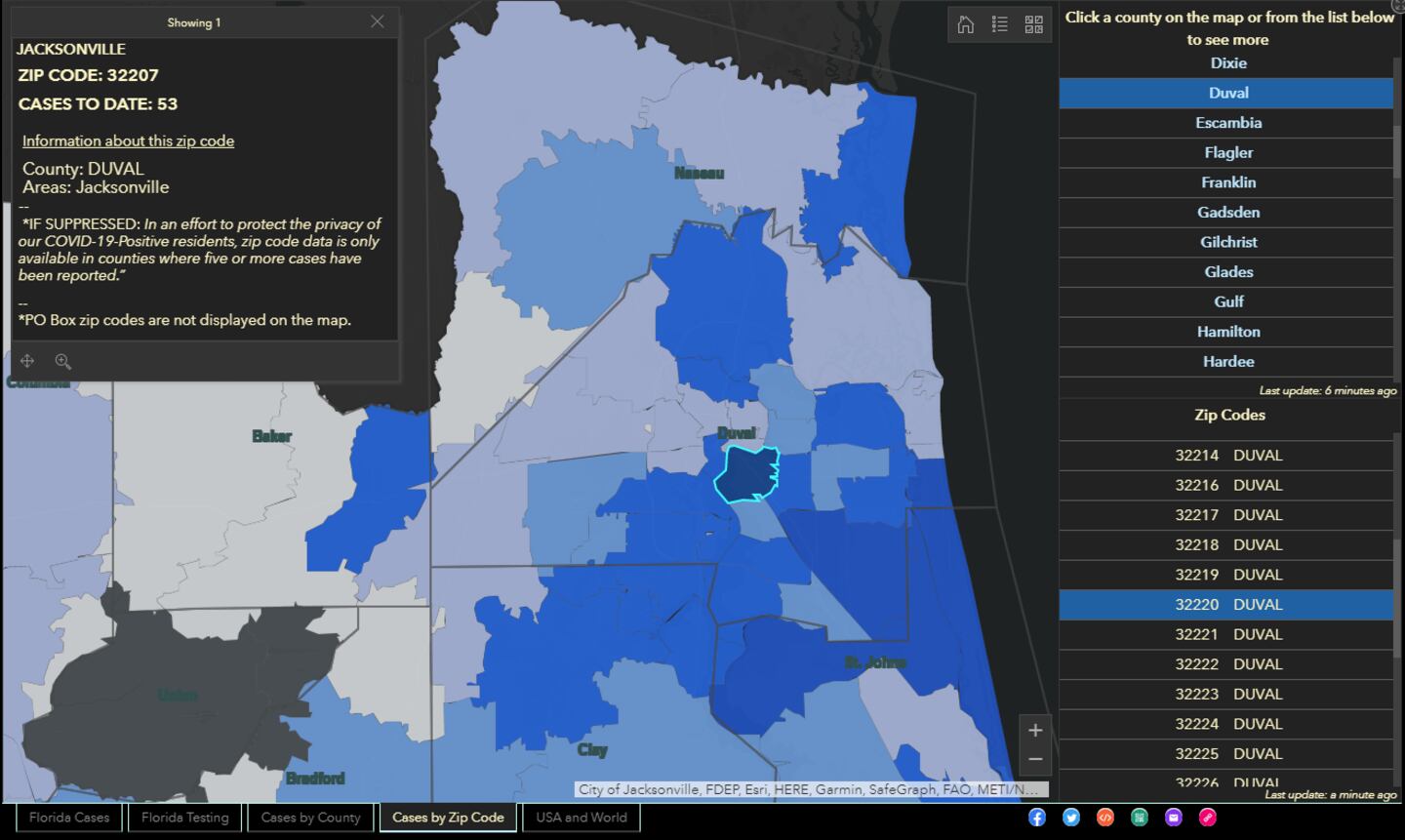Copy link with the pink chain icon
The height and width of the screenshot is (840, 1405).
(1208, 818)
